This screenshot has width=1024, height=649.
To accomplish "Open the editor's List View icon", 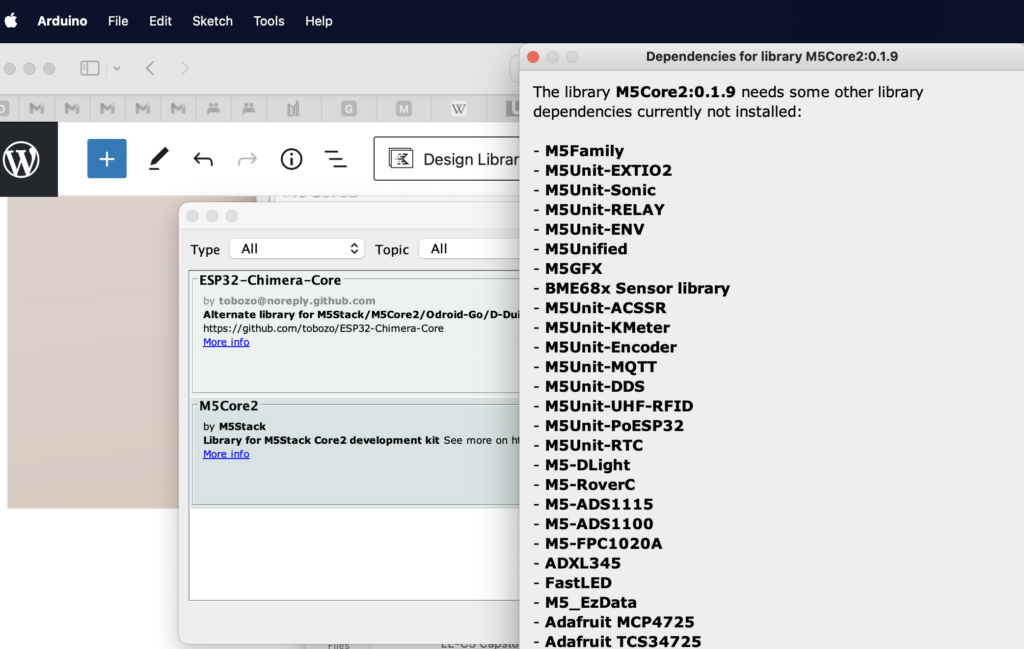I will pos(336,159).
